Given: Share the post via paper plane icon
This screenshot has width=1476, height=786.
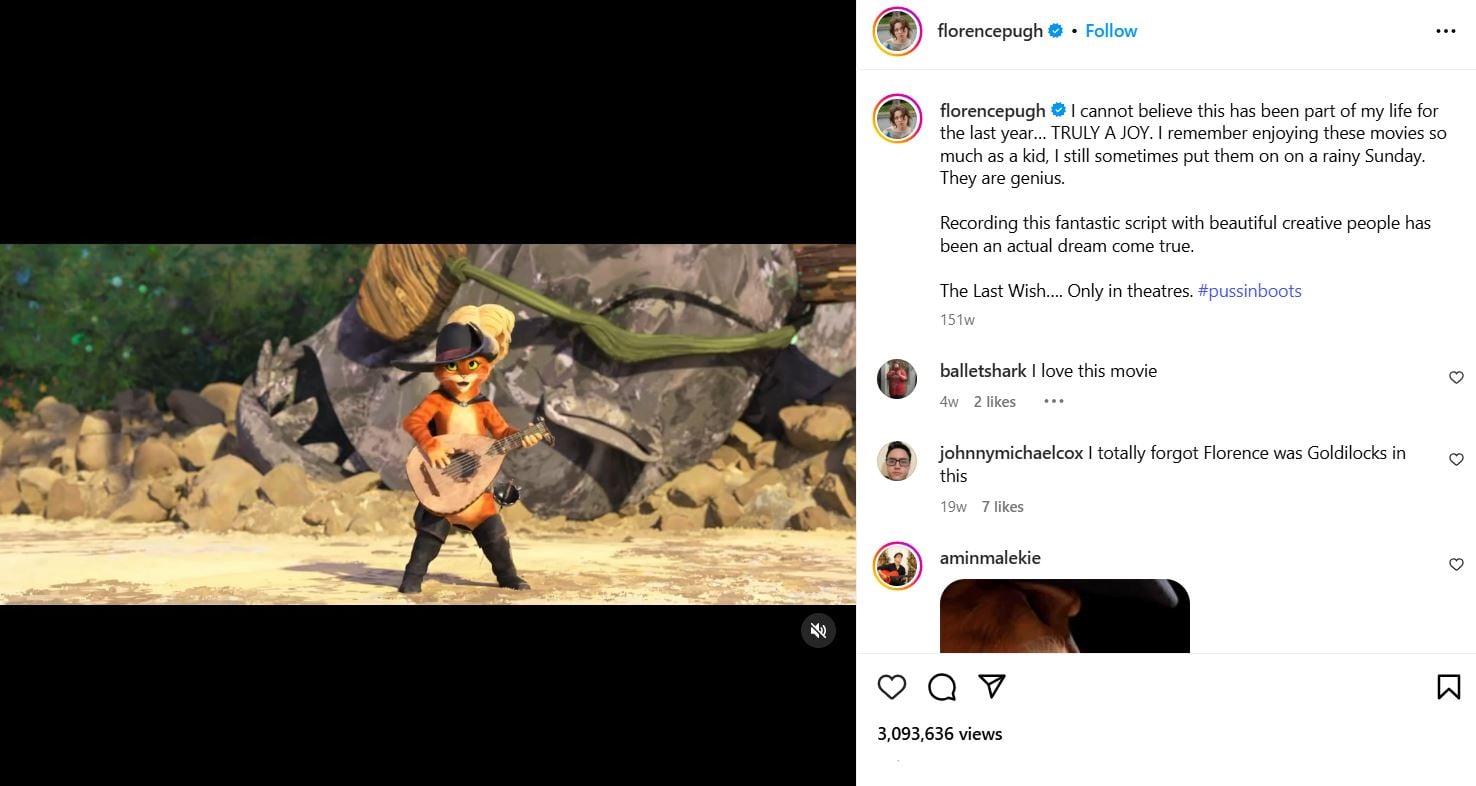Looking at the screenshot, I should point(991,686).
